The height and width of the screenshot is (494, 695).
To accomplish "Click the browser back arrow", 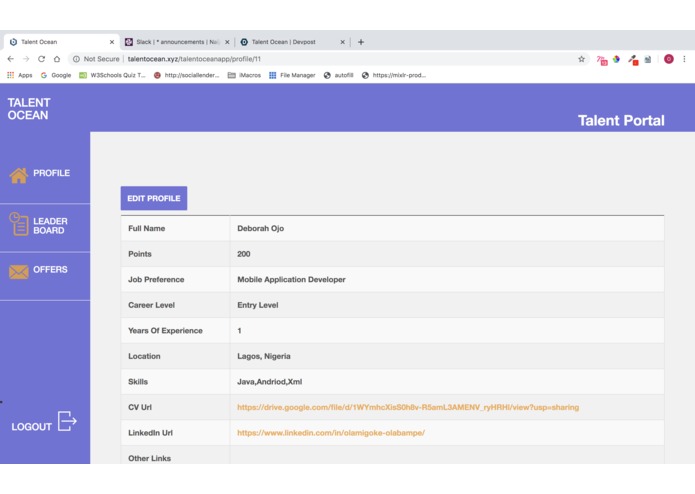I will (11, 59).
